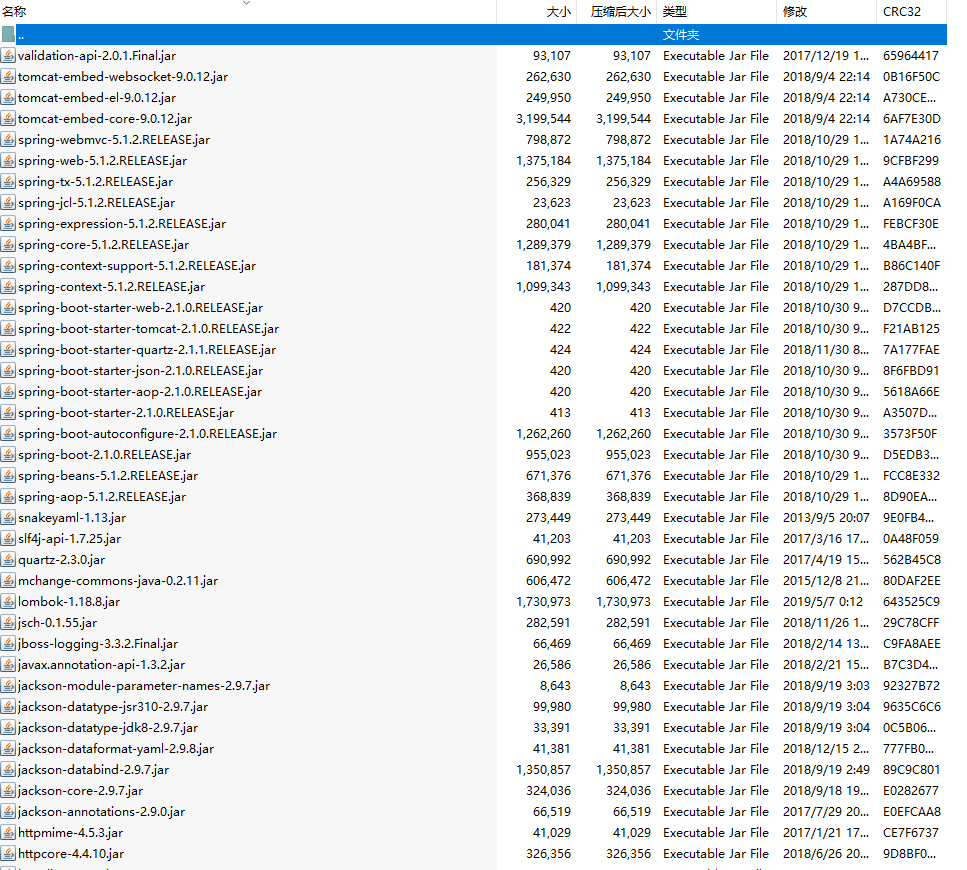The height and width of the screenshot is (870, 967).
Task: Click the icon of mchange-commons-java-0.2.11.jar
Action: coord(8,580)
